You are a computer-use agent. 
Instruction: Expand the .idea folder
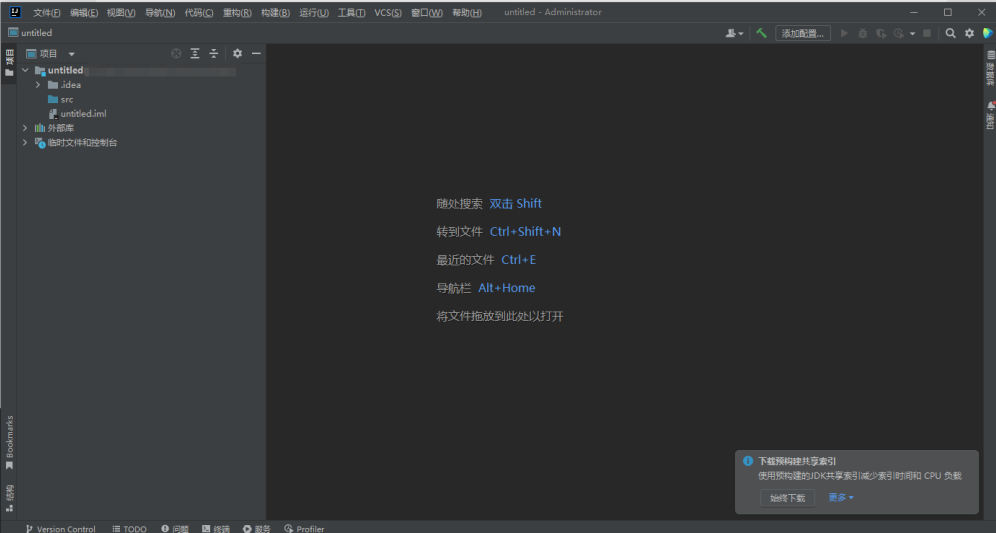pyautogui.click(x=37, y=84)
